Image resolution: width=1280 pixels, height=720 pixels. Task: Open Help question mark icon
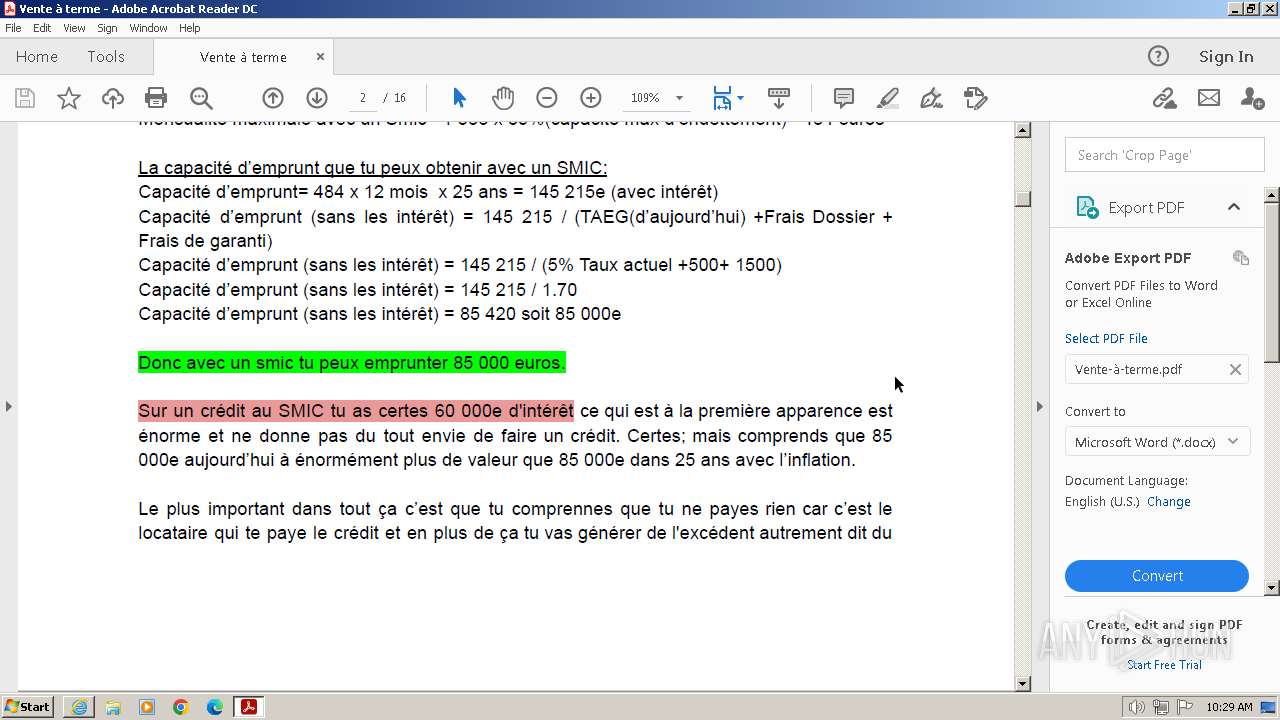coord(1158,56)
